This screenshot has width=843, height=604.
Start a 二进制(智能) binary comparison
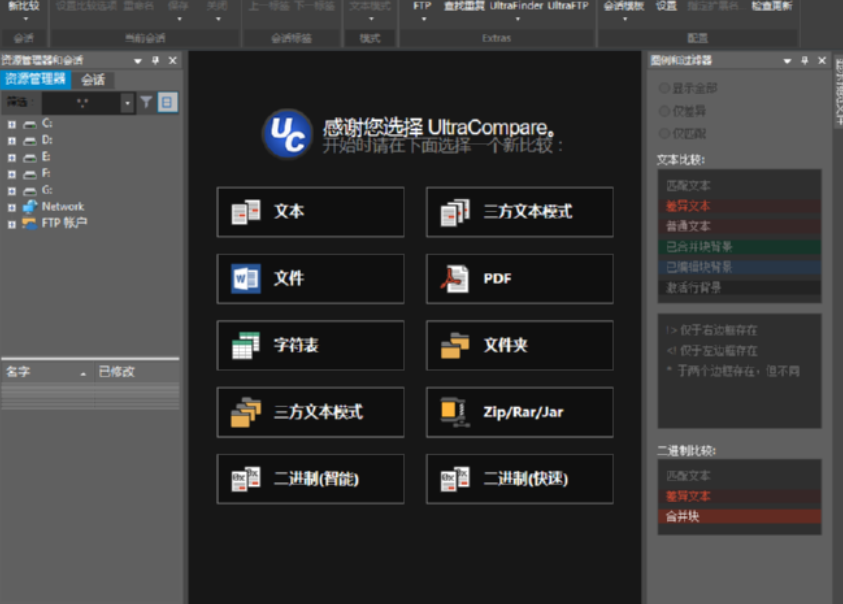(x=310, y=479)
